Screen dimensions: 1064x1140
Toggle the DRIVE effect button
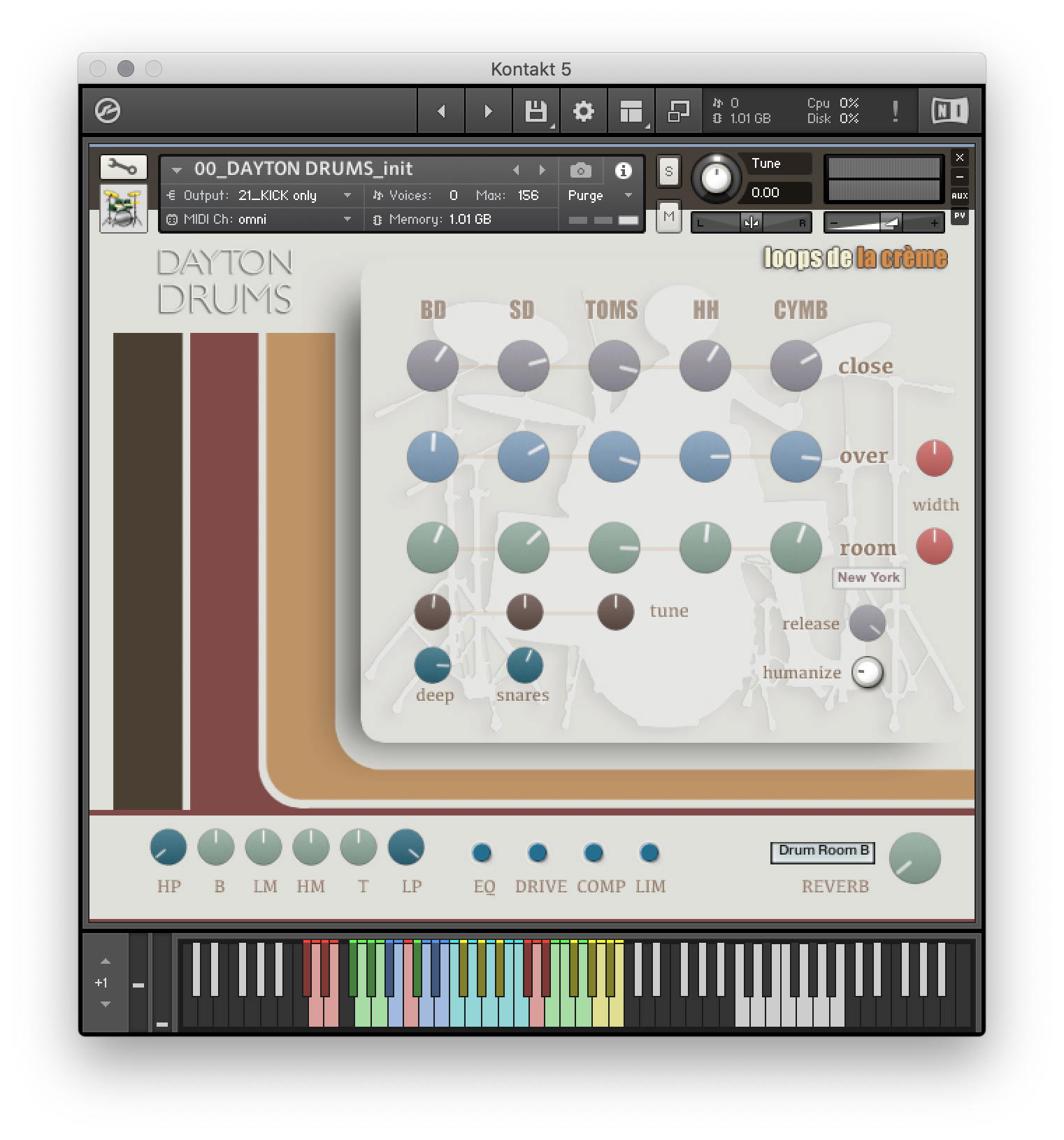point(538,853)
